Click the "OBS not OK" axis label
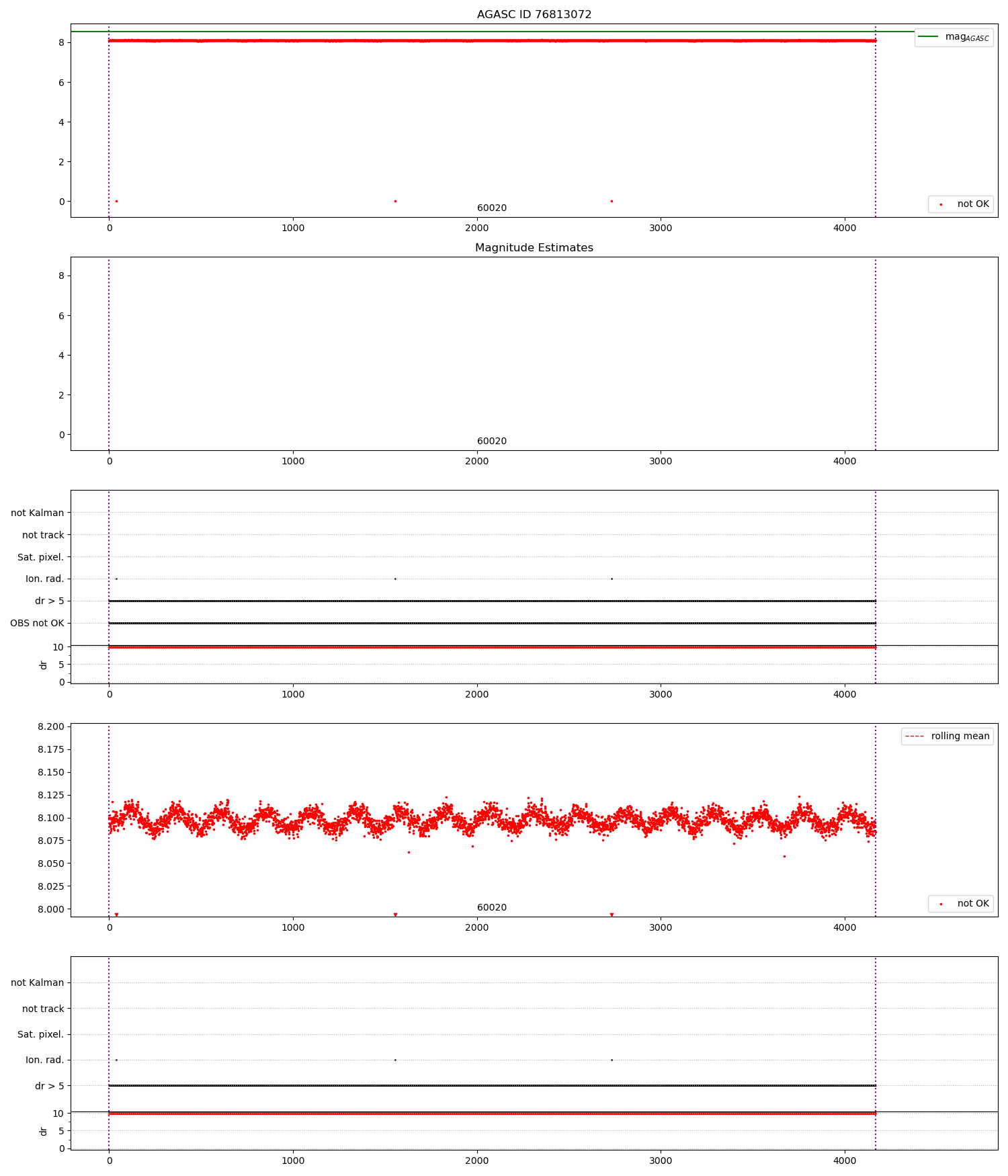Image resolution: width=1008 pixels, height=1176 pixels. pyautogui.click(x=37, y=623)
